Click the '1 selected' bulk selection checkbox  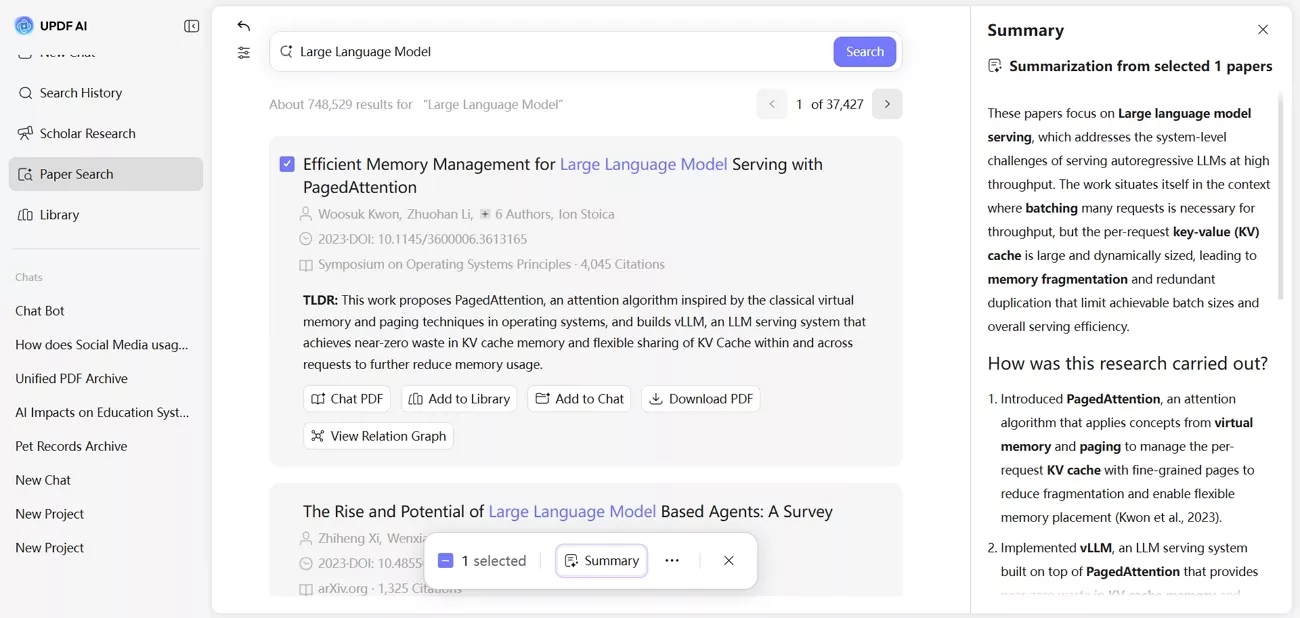pyautogui.click(x=446, y=560)
